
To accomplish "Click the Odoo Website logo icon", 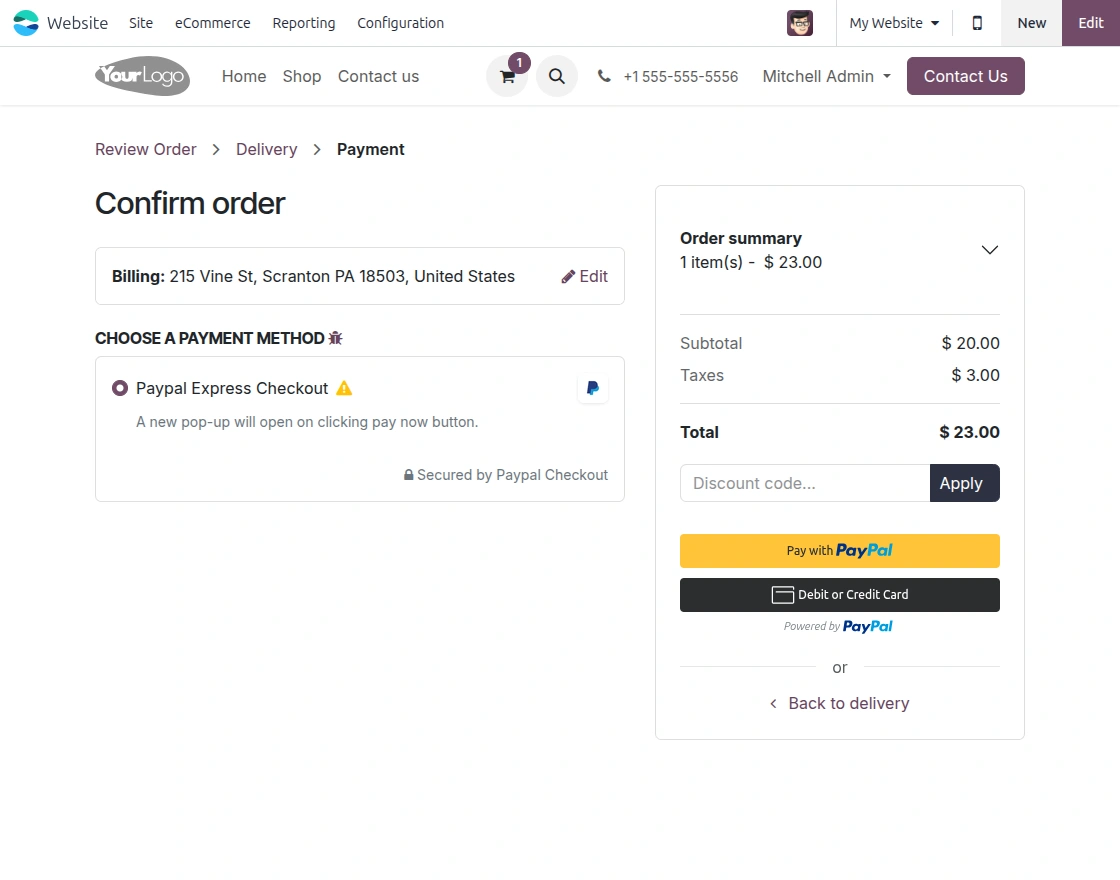I will coord(26,22).
